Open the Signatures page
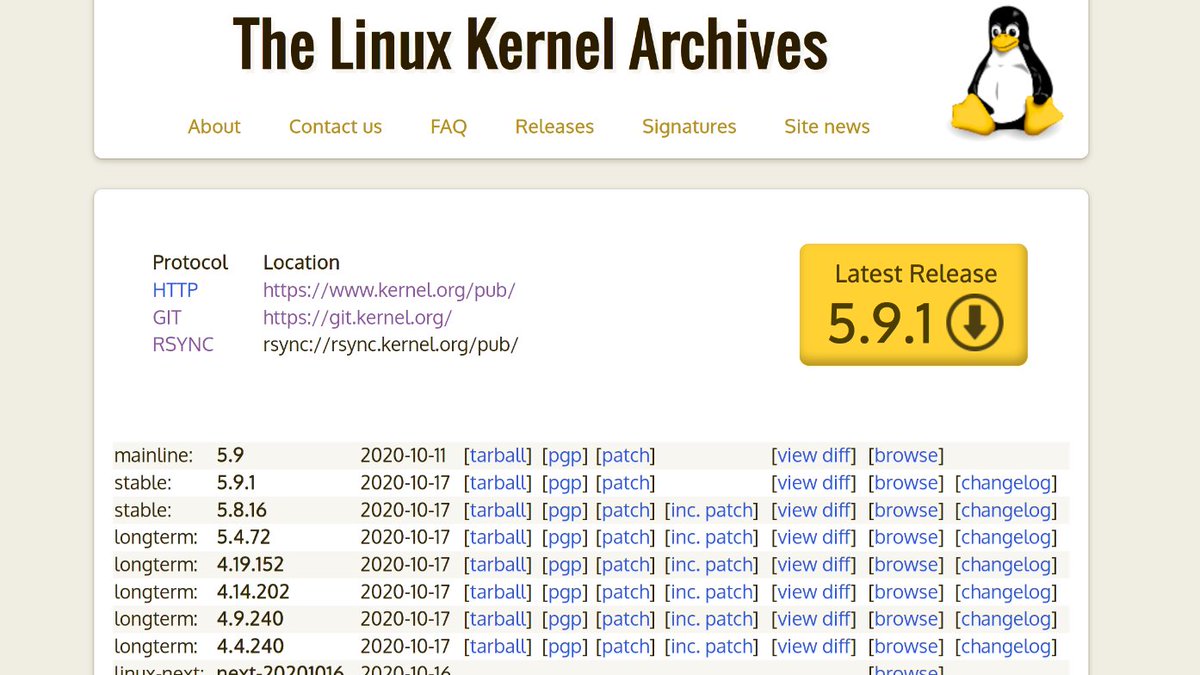 pyautogui.click(x=689, y=126)
